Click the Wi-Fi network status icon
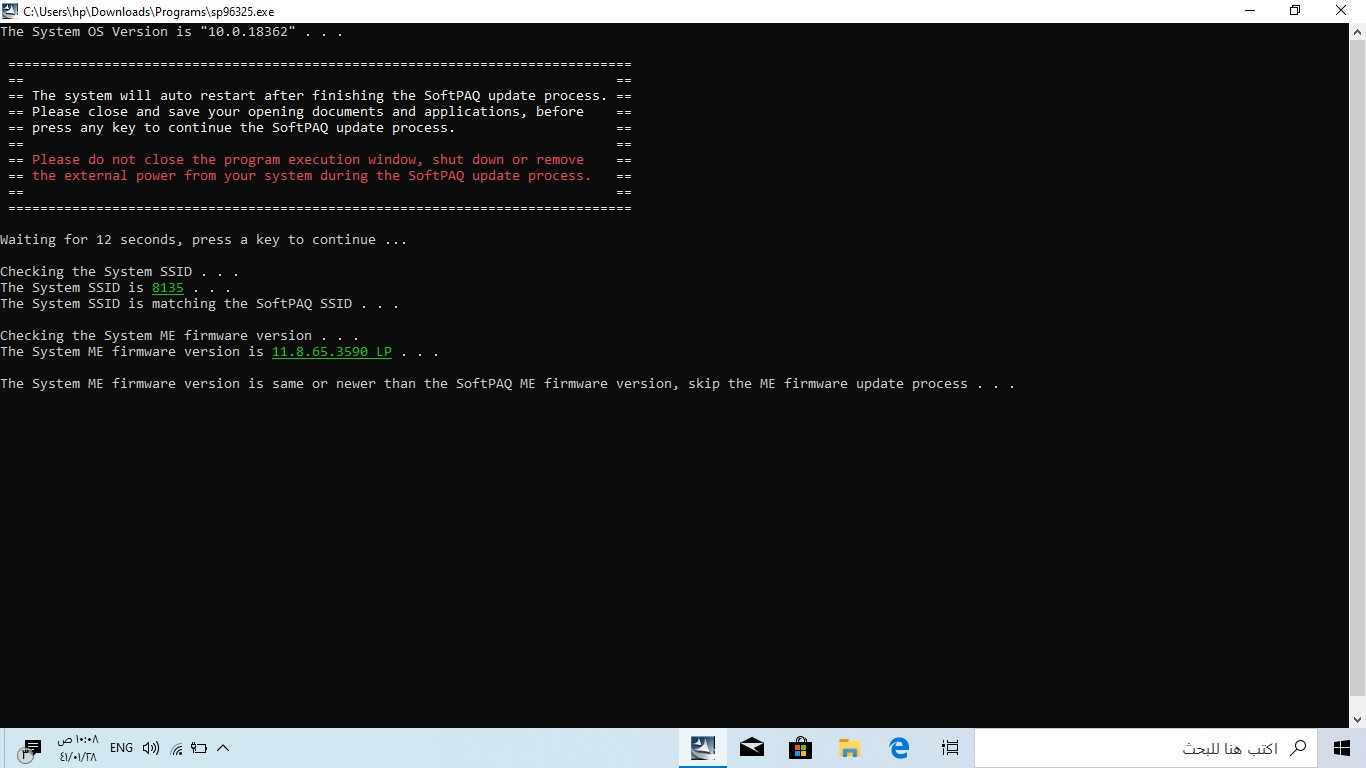The height and width of the screenshot is (768, 1366). [176, 747]
